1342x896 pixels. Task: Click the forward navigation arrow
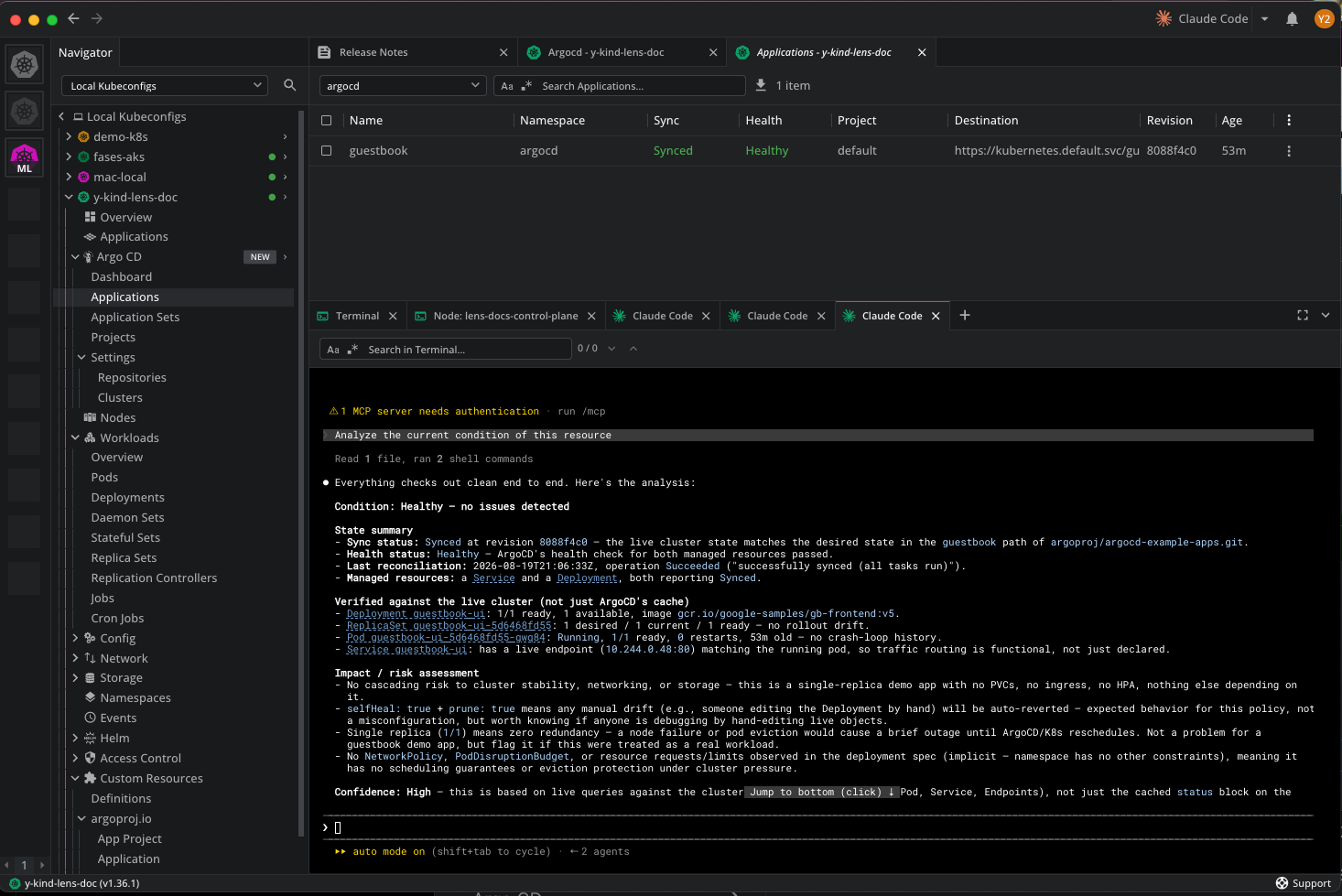(97, 18)
